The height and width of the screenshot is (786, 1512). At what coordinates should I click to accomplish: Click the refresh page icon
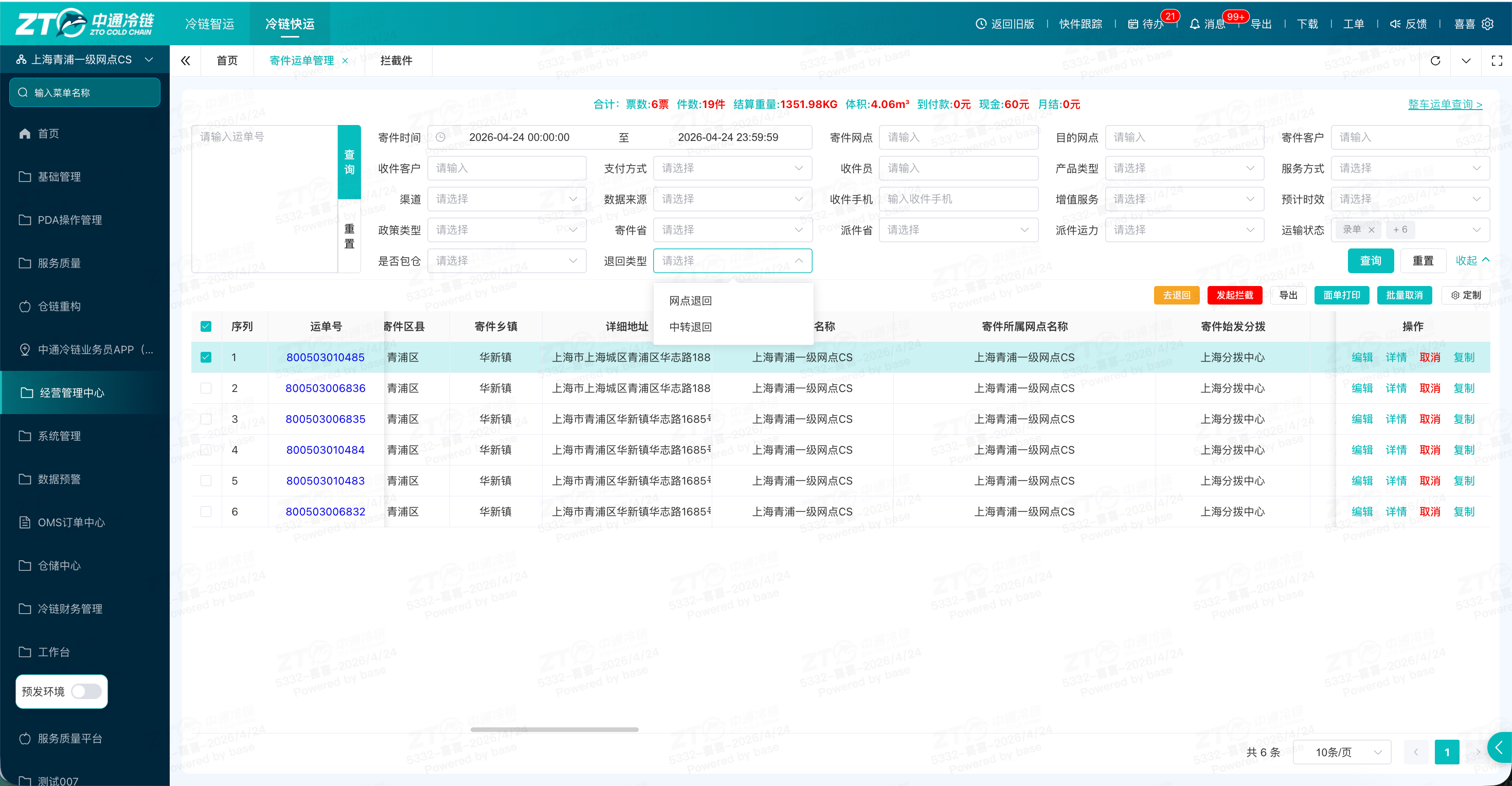click(x=1435, y=61)
